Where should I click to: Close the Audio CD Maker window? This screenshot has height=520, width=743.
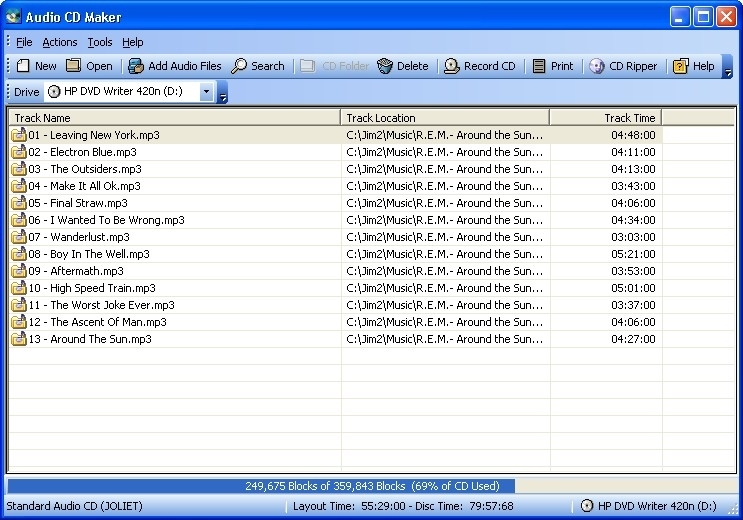[x=726, y=17]
